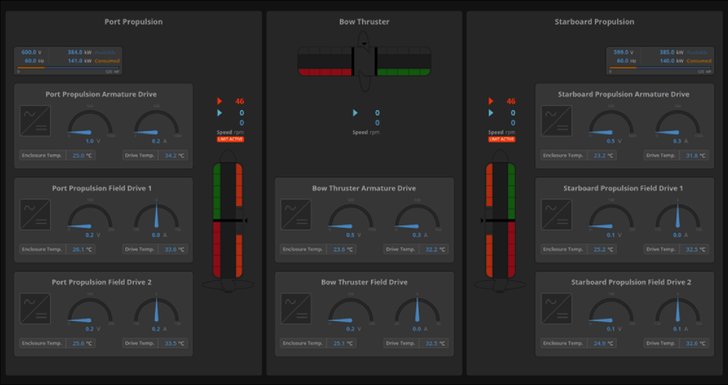
Task: Click Starboard Field Drive 1 Enclosure Temp. field
Action: pos(579,249)
